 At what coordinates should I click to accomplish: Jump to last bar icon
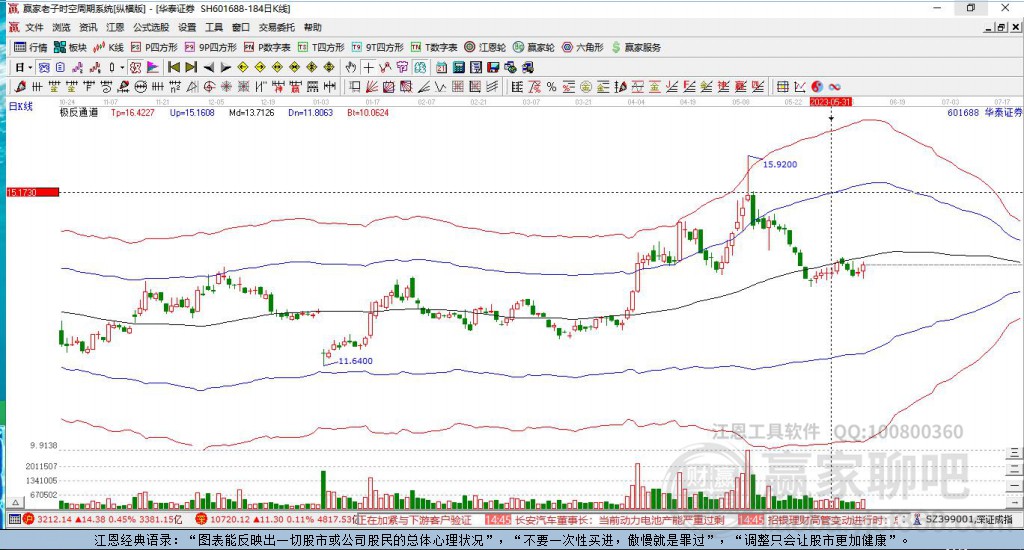pos(191,67)
